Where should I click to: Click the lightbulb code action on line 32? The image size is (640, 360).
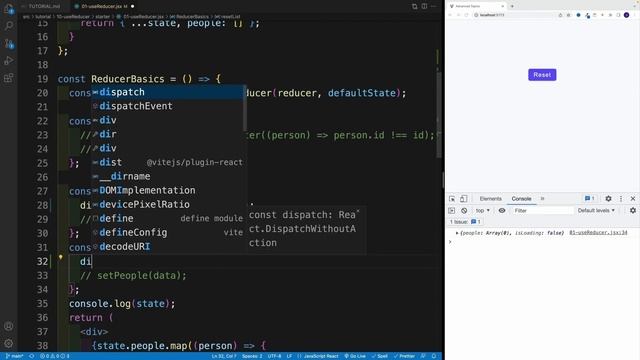[x=60, y=258]
